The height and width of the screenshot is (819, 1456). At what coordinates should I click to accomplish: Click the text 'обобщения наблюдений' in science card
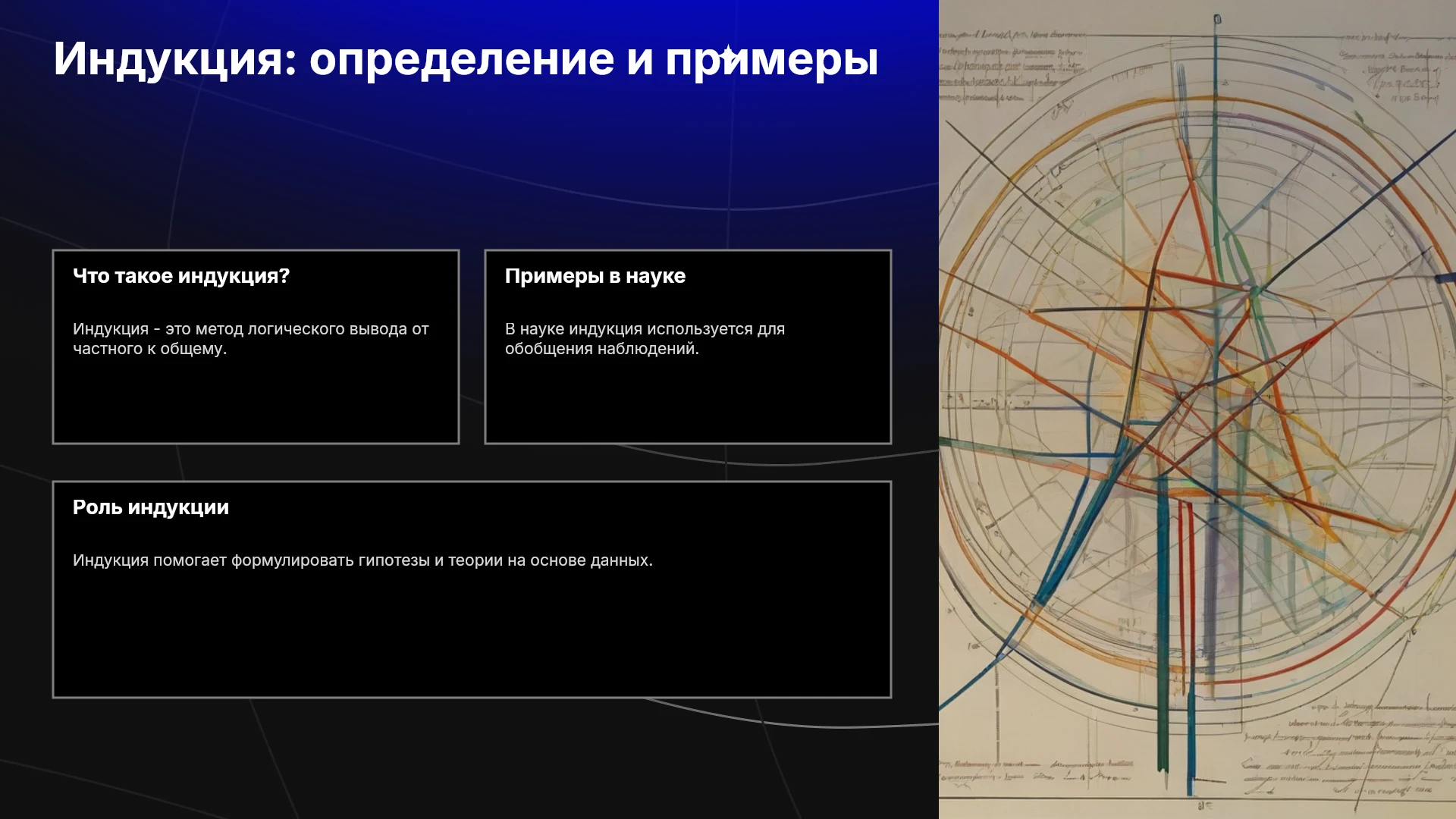click(x=601, y=349)
